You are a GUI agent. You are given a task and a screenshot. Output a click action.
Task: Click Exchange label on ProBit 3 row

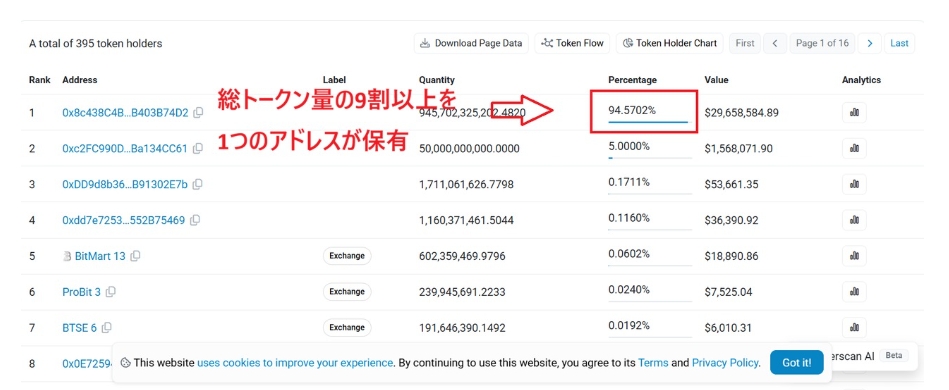click(x=347, y=292)
